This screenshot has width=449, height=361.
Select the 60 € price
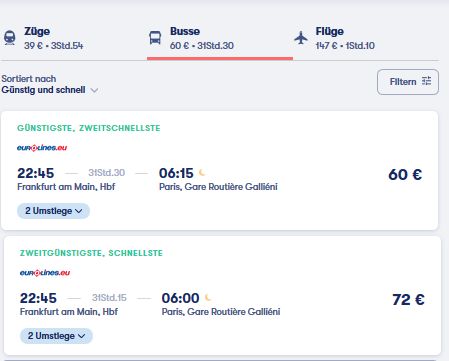405,174
